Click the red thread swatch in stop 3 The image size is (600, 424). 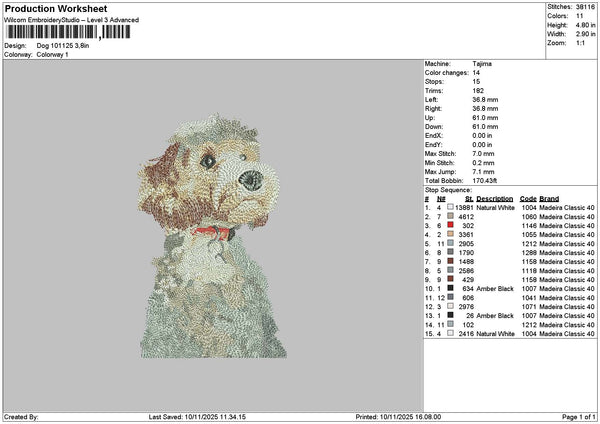(450, 225)
